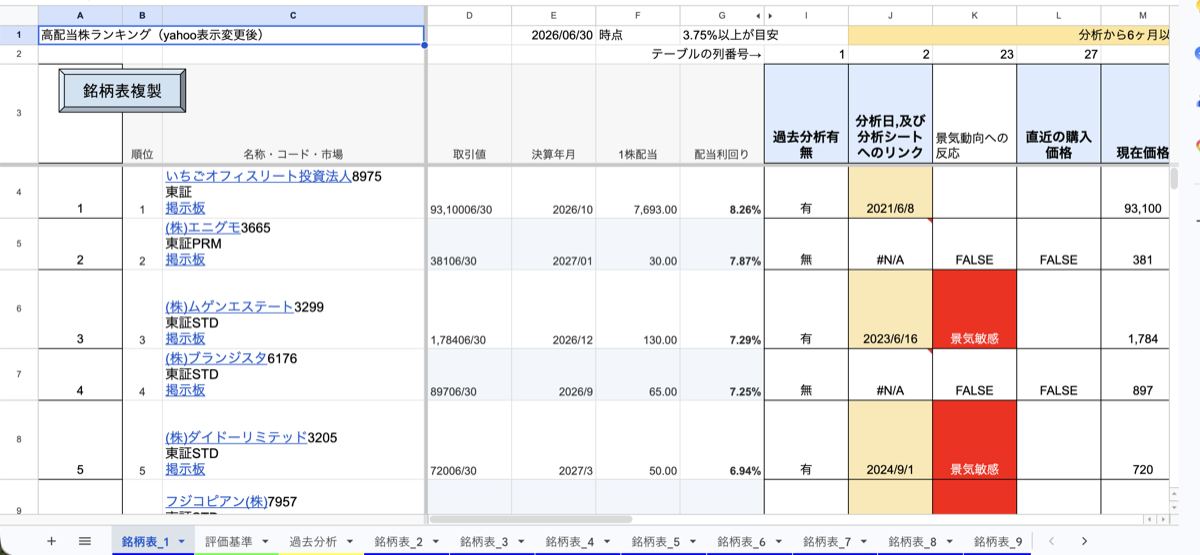
Task: Open the 銘柄表_2 tab dropdown arrow
Action: (x=434, y=542)
